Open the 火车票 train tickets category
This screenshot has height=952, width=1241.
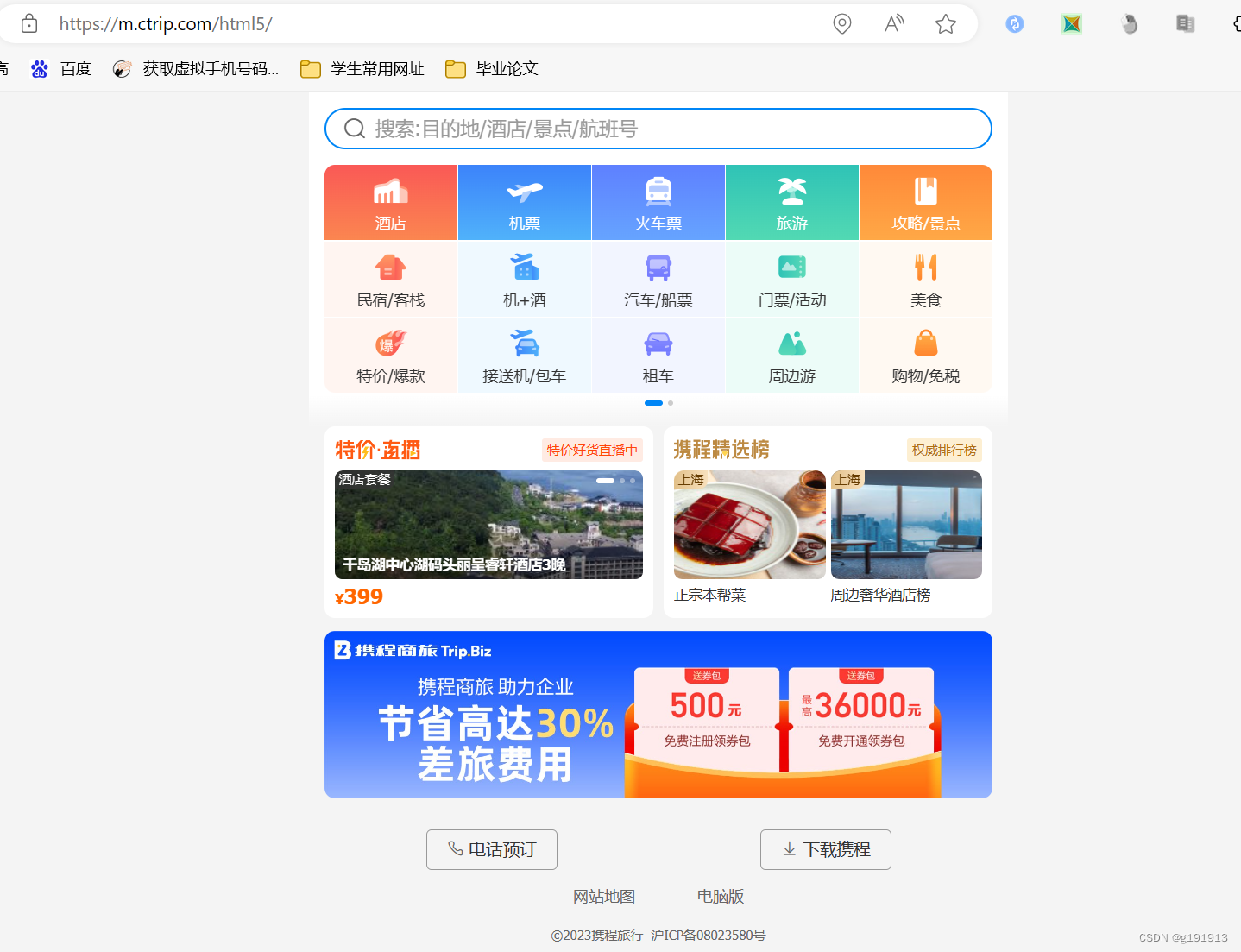tap(658, 203)
